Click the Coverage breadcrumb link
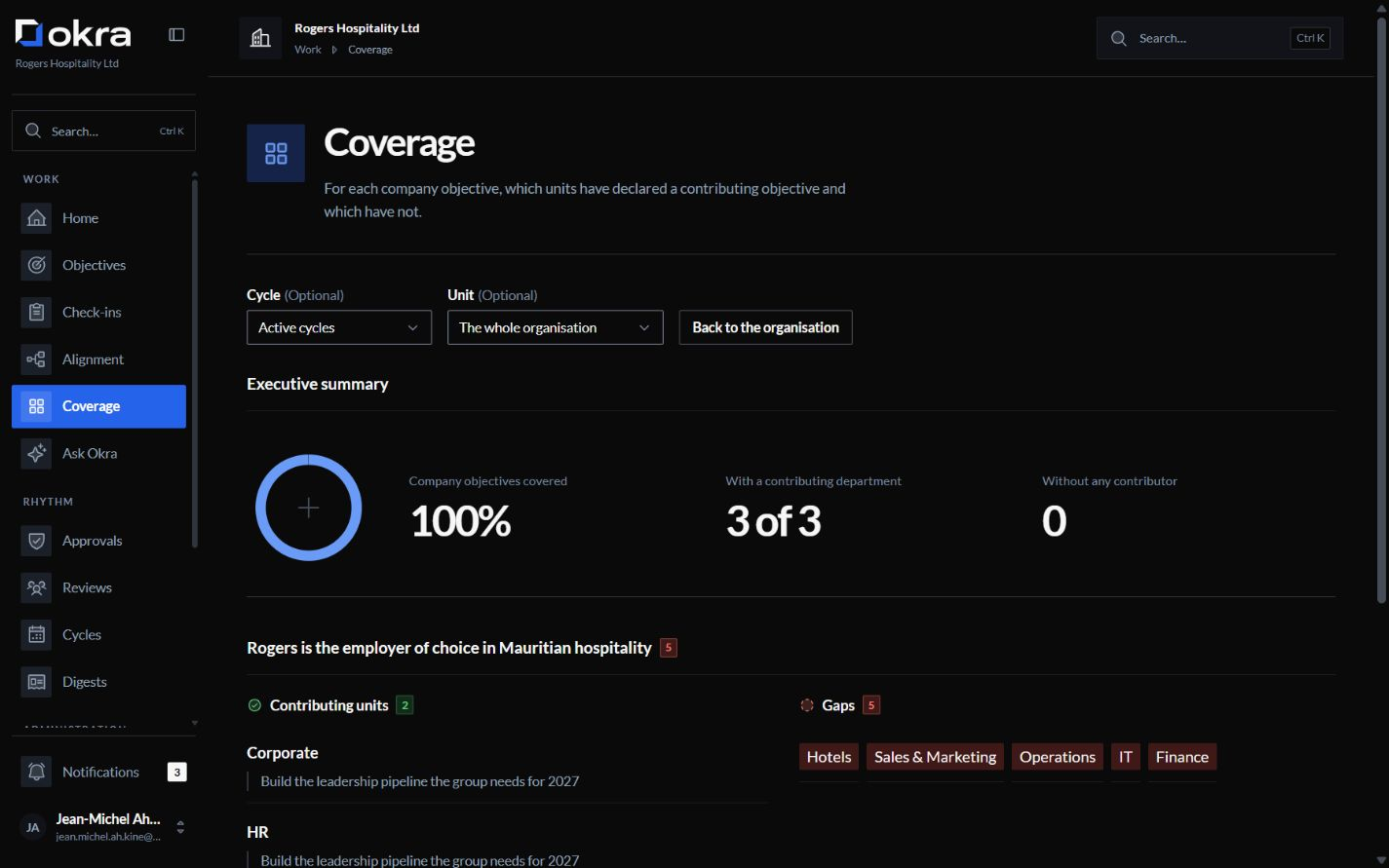 (x=370, y=50)
